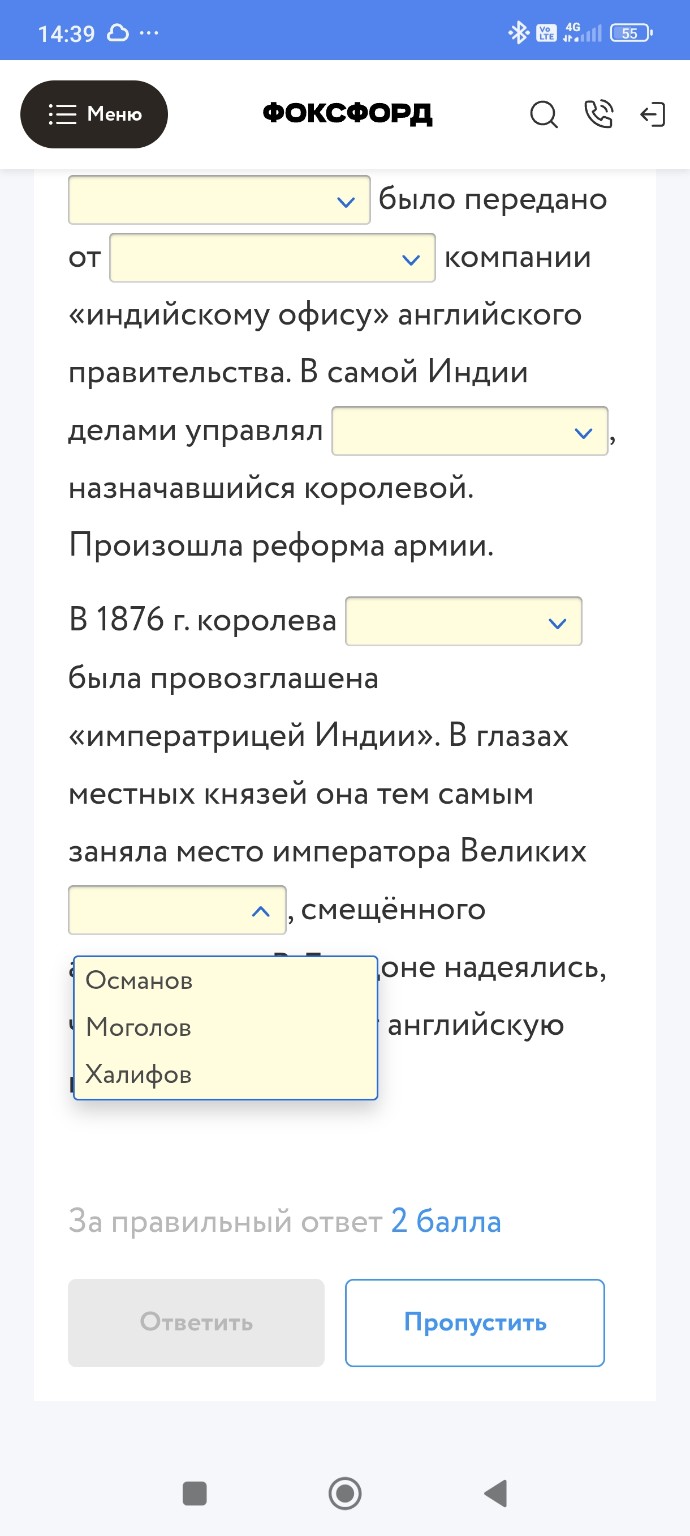Open the dropdown after 'В 1876 г. королева'
This screenshot has width=690, height=1536.
(463, 621)
